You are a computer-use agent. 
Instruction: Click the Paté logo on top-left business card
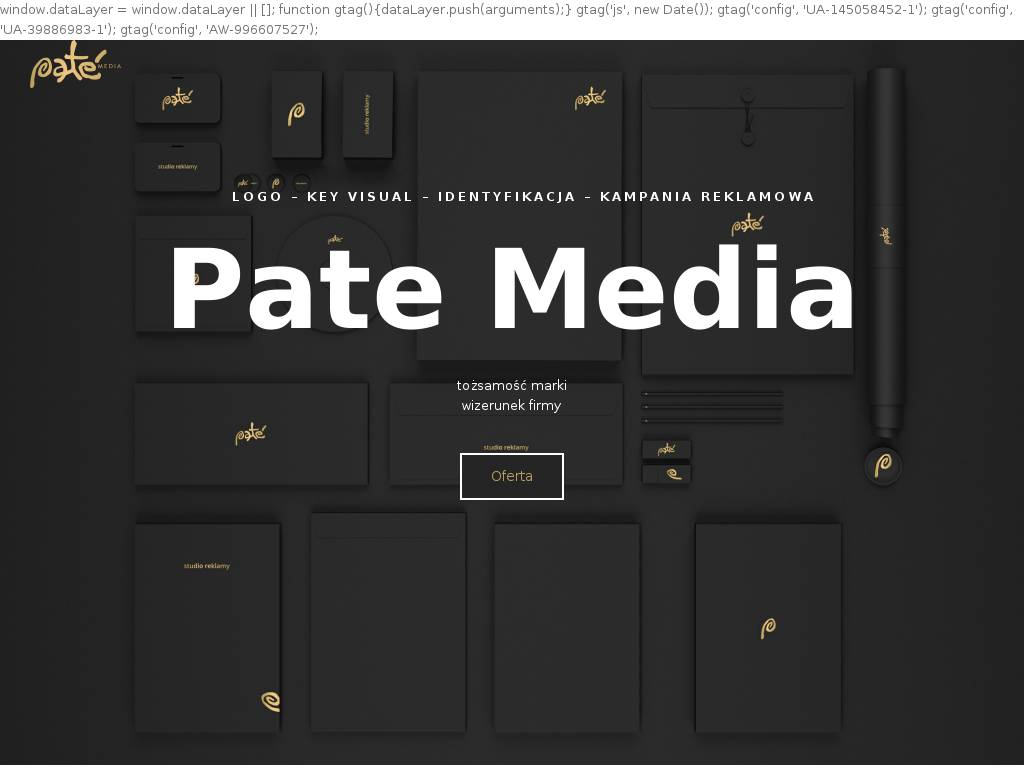pyautogui.click(x=177, y=99)
